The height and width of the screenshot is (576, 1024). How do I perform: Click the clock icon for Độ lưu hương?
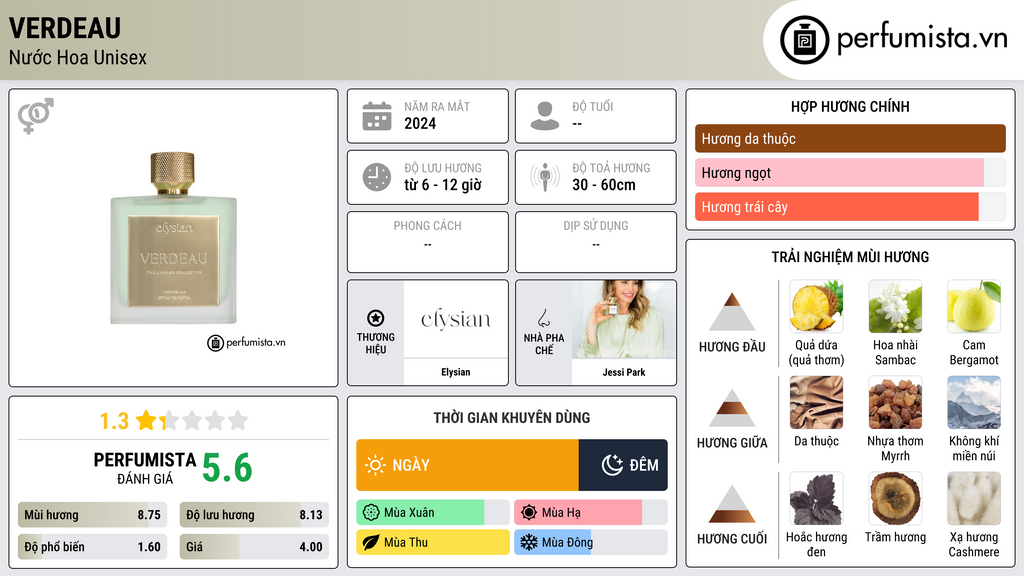[x=377, y=177]
